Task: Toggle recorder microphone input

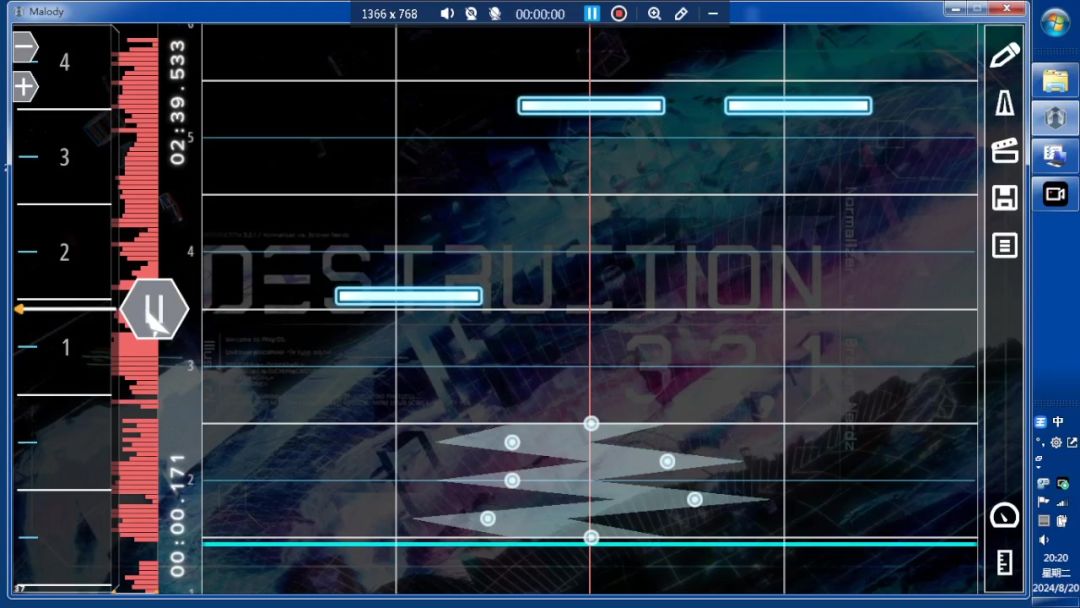Action: coord(495,14)
